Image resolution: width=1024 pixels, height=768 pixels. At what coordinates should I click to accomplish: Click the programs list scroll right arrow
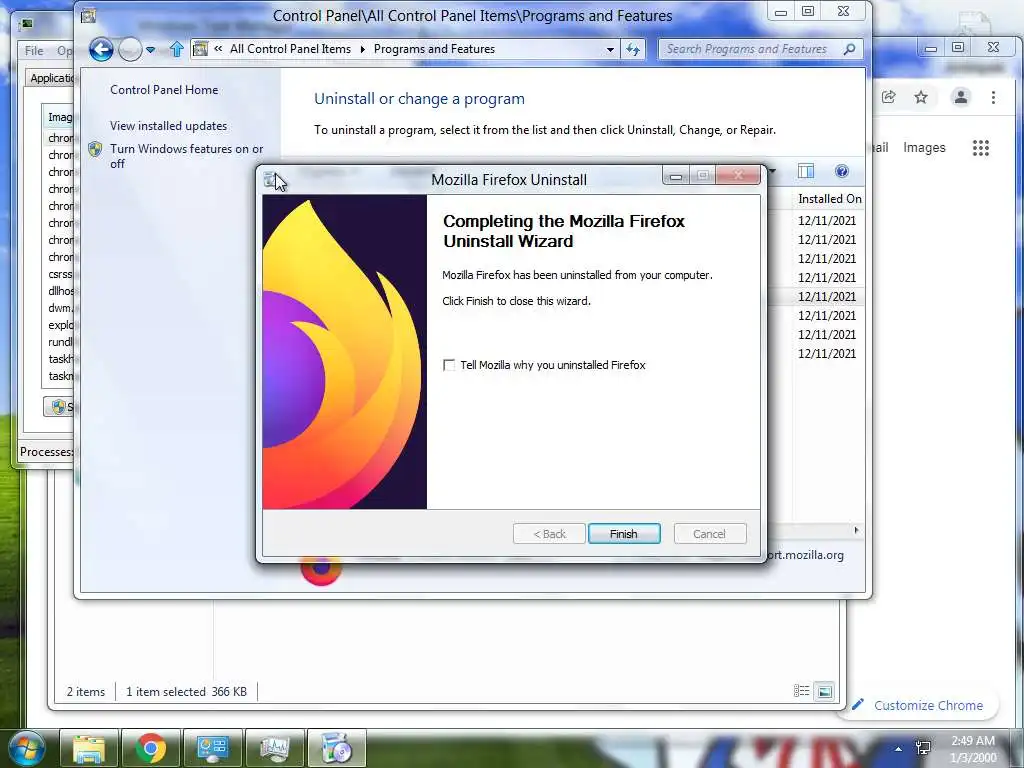(856, 530)
